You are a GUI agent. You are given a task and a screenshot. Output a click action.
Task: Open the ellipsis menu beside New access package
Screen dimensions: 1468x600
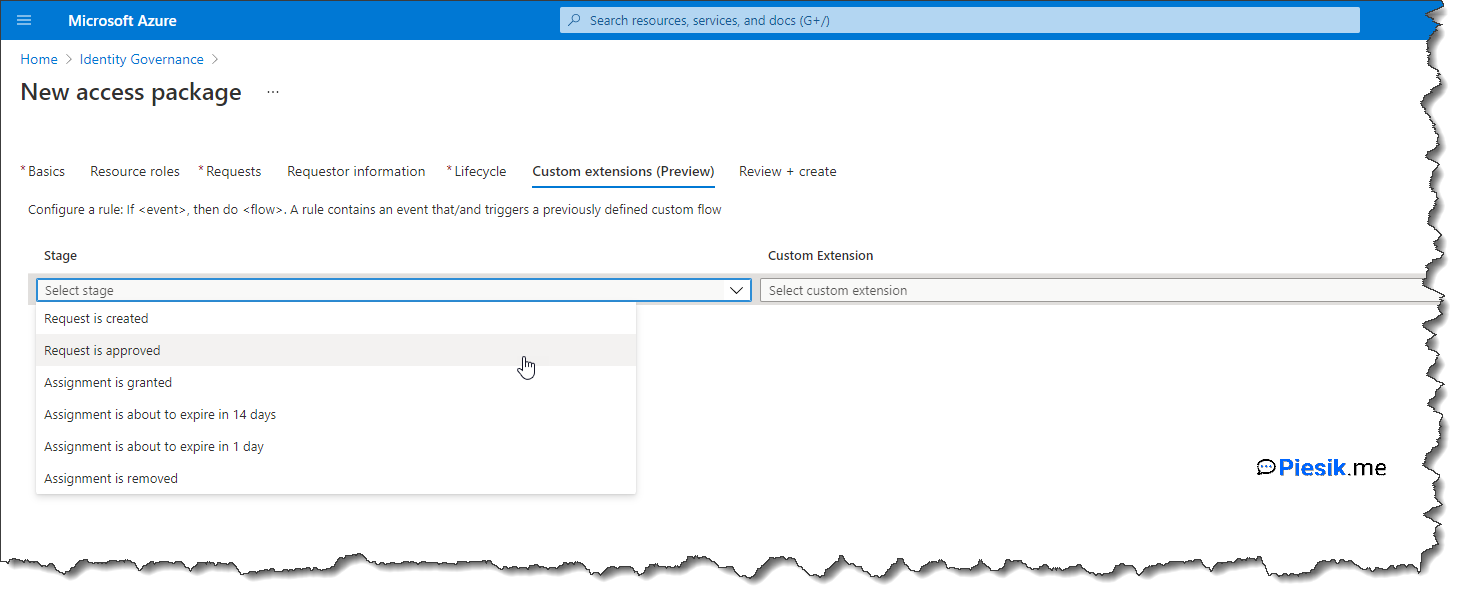(x=273, y=92)
